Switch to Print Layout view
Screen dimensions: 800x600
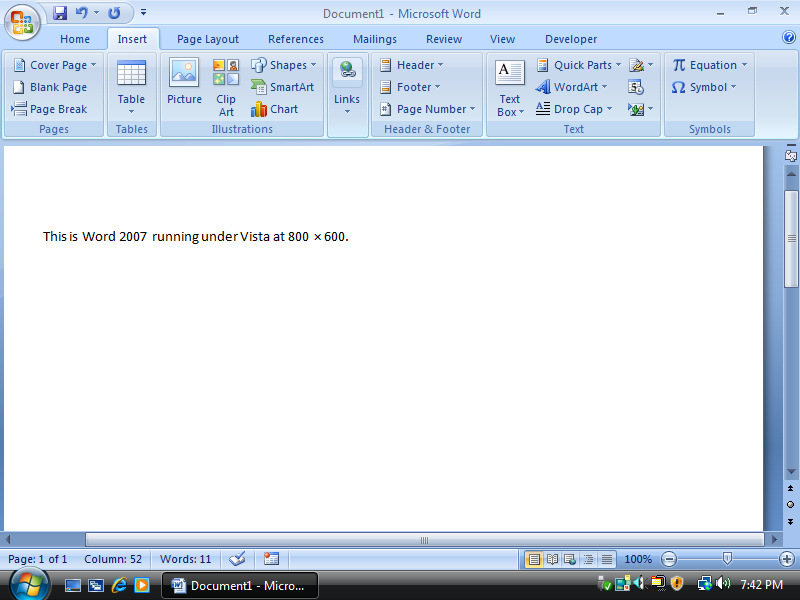(x=534, y=560)
